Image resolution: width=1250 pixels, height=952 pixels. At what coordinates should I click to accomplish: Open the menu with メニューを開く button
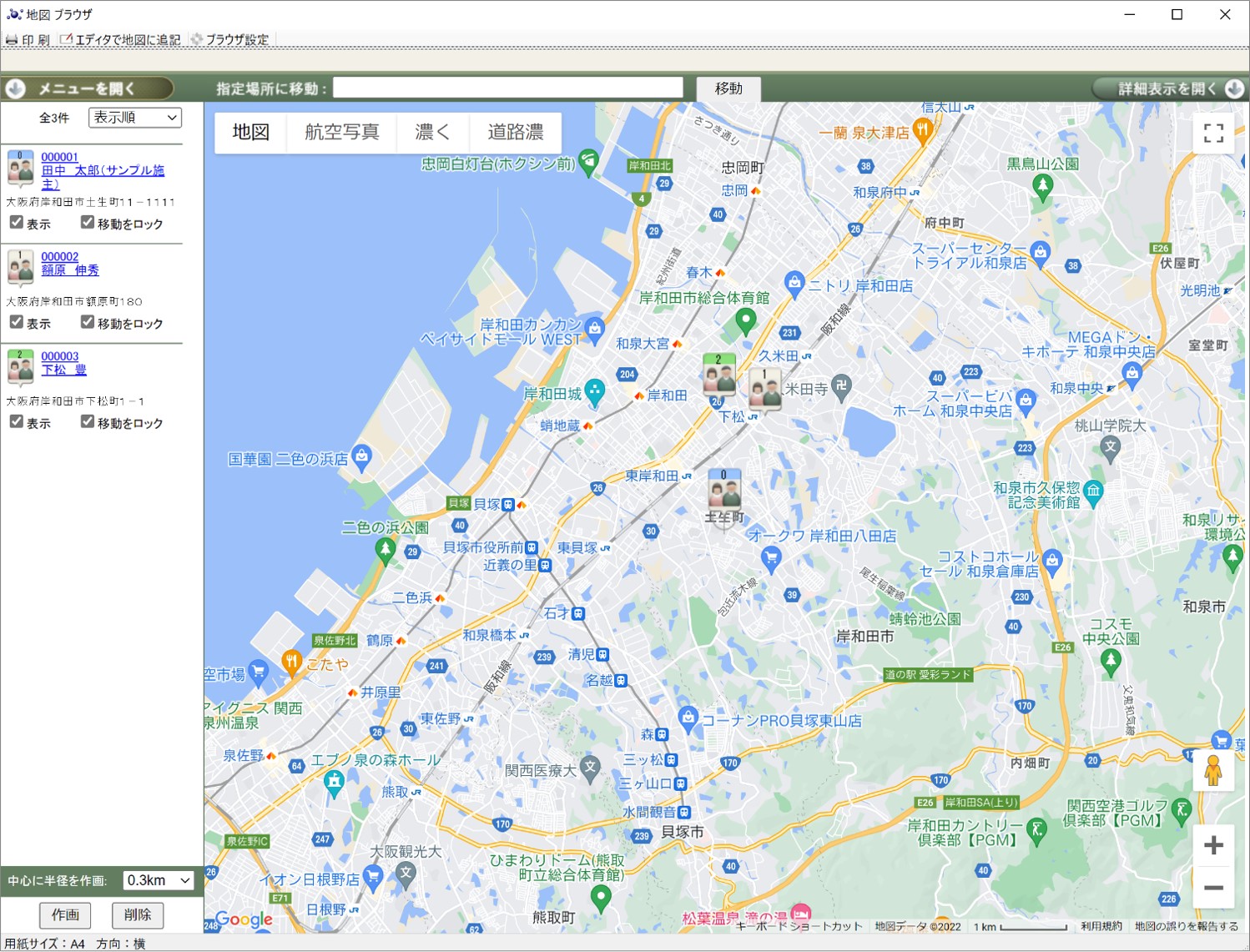[88, 88]
